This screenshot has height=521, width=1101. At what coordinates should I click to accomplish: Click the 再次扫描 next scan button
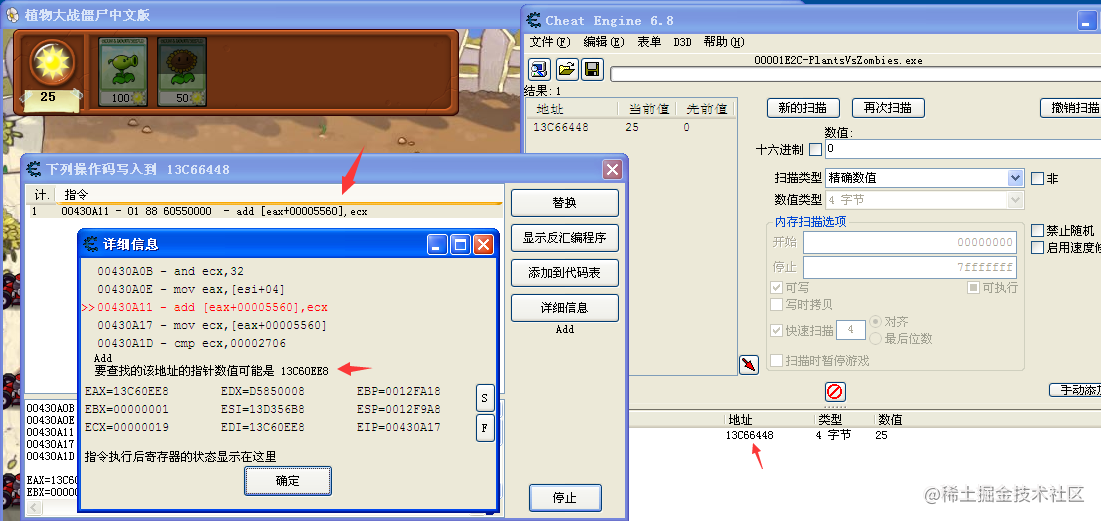click(888, 108)
